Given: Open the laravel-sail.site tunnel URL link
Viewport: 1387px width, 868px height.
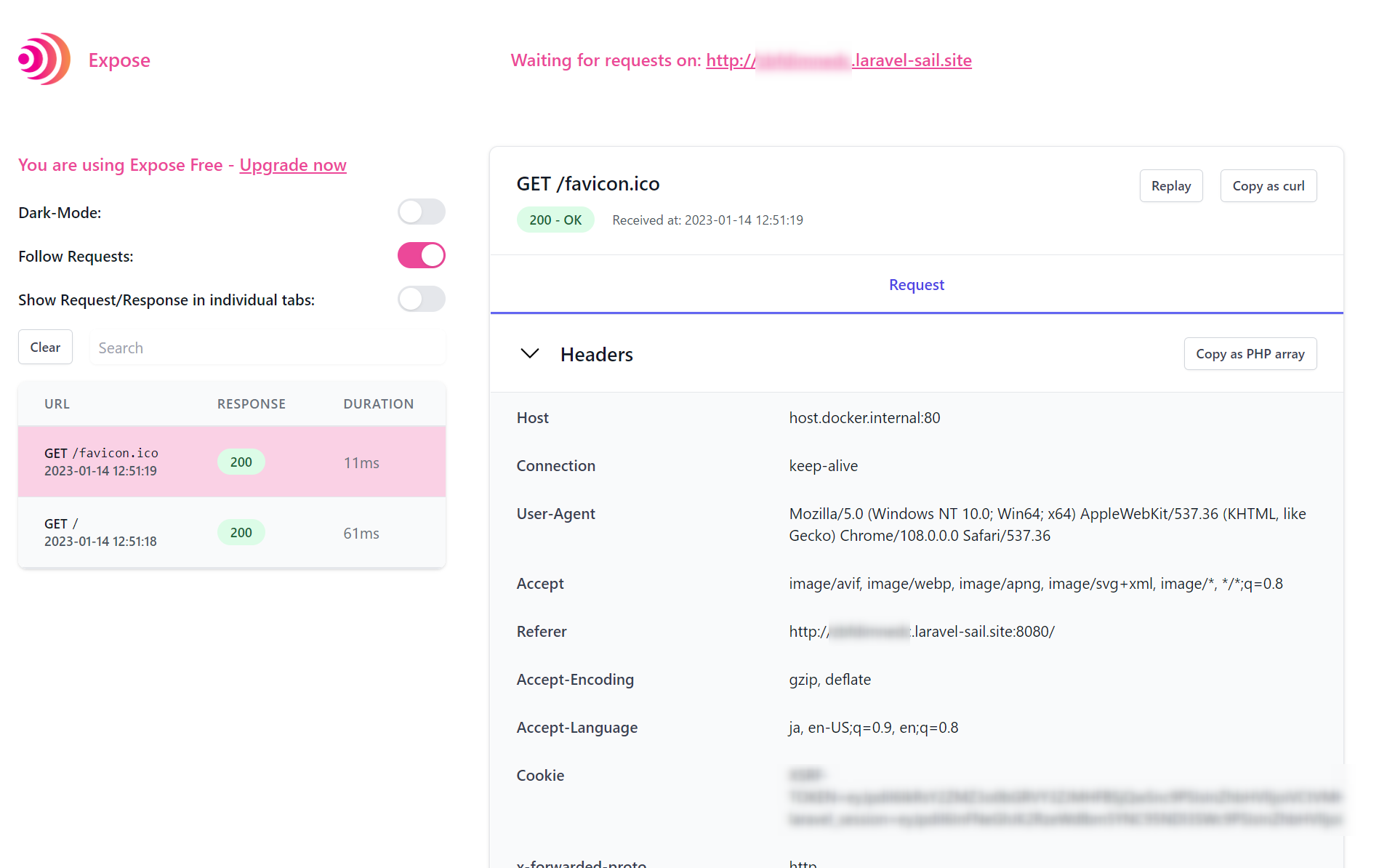Looking at the screenshot, I should tap(839, 60).
